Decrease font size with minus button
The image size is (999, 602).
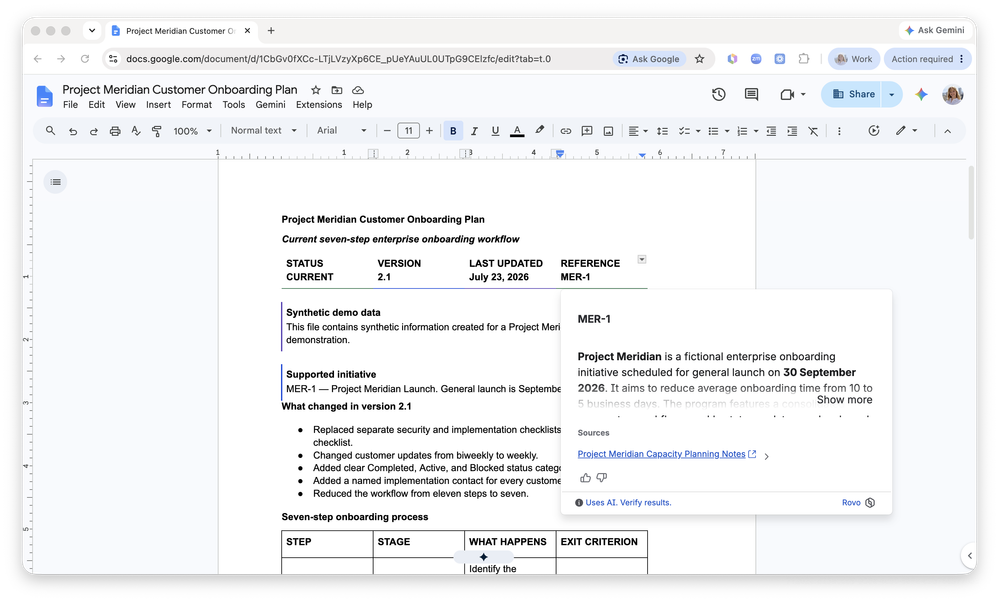coord(387,131)
